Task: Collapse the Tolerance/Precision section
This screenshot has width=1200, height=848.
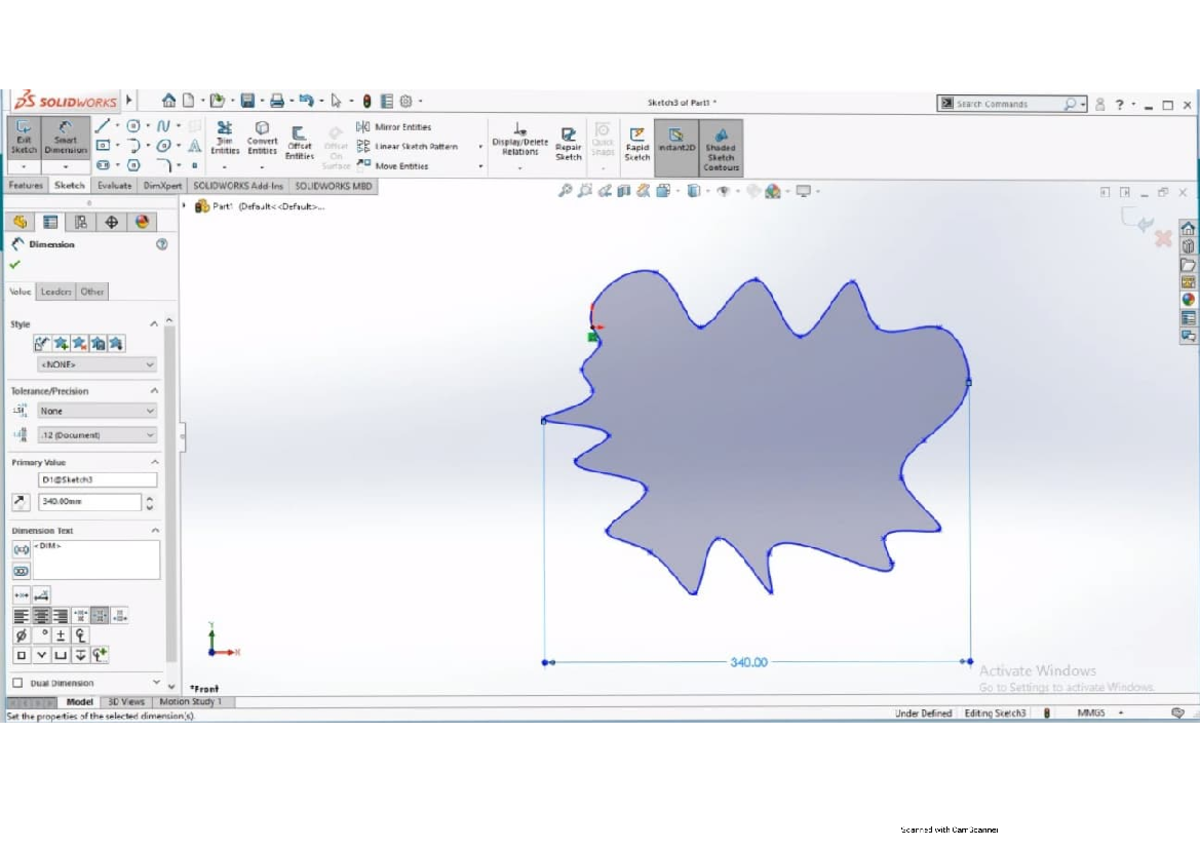Action: coord(154,391)
